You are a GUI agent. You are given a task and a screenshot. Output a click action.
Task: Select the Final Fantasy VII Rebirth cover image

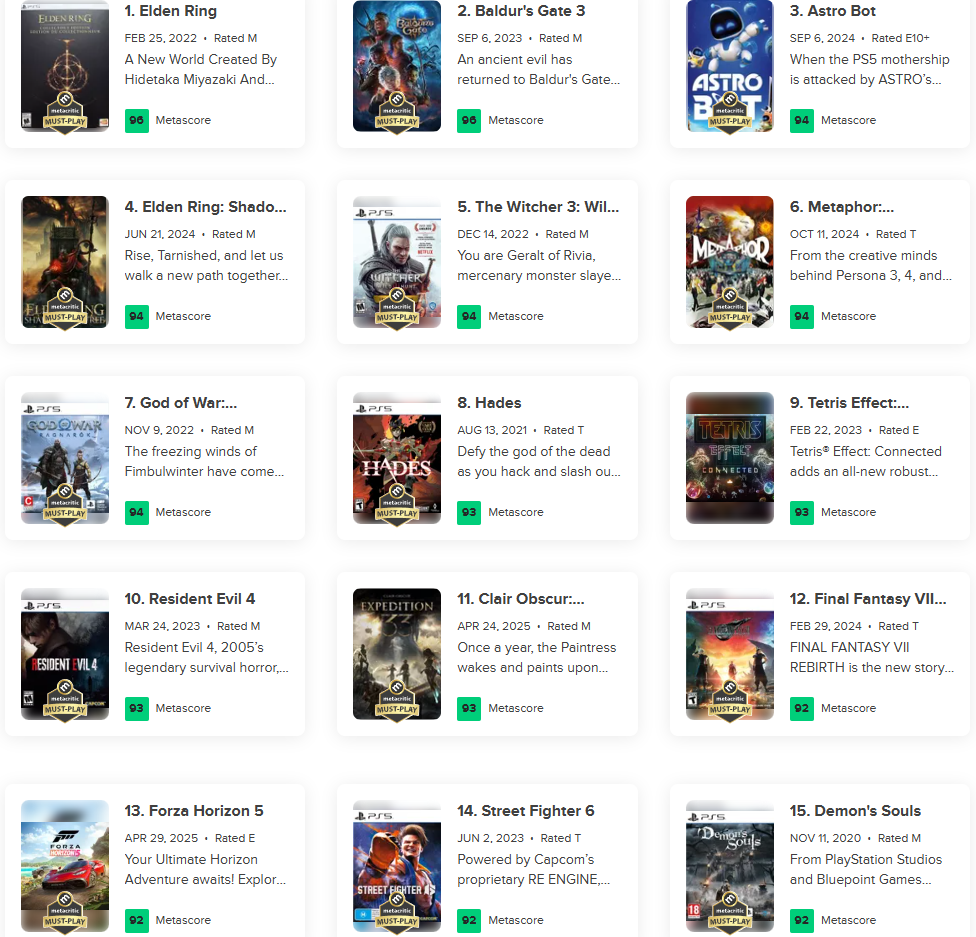point(730,654)
